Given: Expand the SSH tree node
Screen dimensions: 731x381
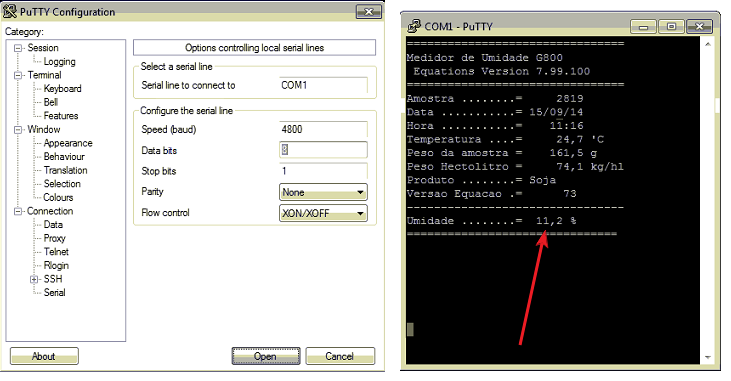Looking at the screenshot, I should (x=34, y=279).
